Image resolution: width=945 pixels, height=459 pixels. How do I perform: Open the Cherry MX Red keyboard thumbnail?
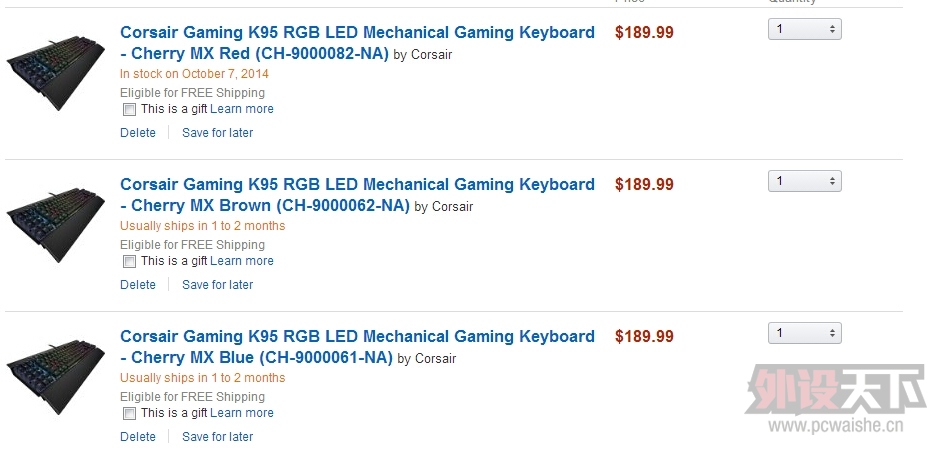click(55, 73)
